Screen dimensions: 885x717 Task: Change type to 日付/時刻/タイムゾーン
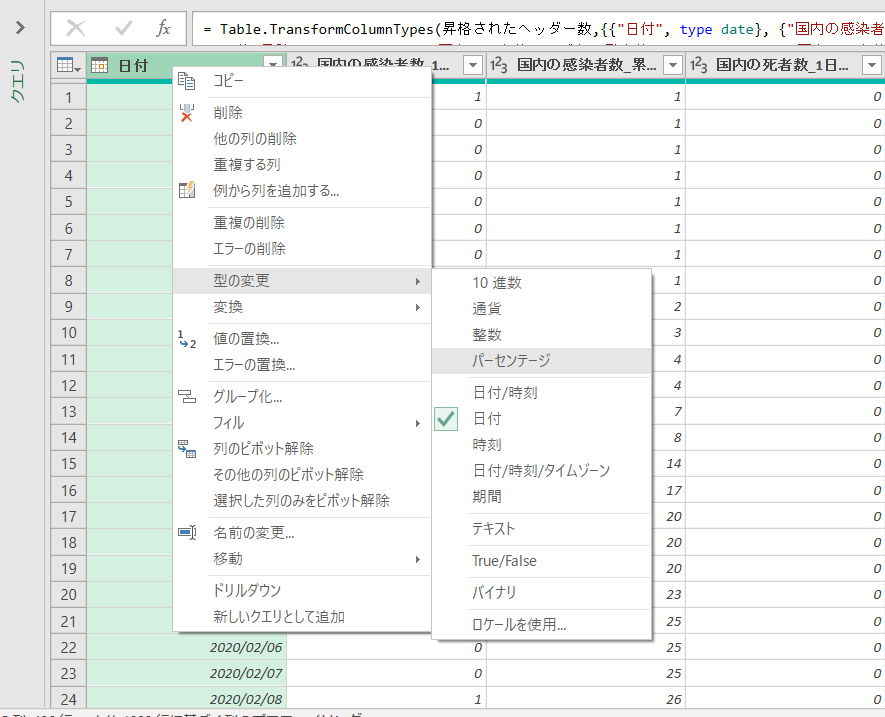541,471
